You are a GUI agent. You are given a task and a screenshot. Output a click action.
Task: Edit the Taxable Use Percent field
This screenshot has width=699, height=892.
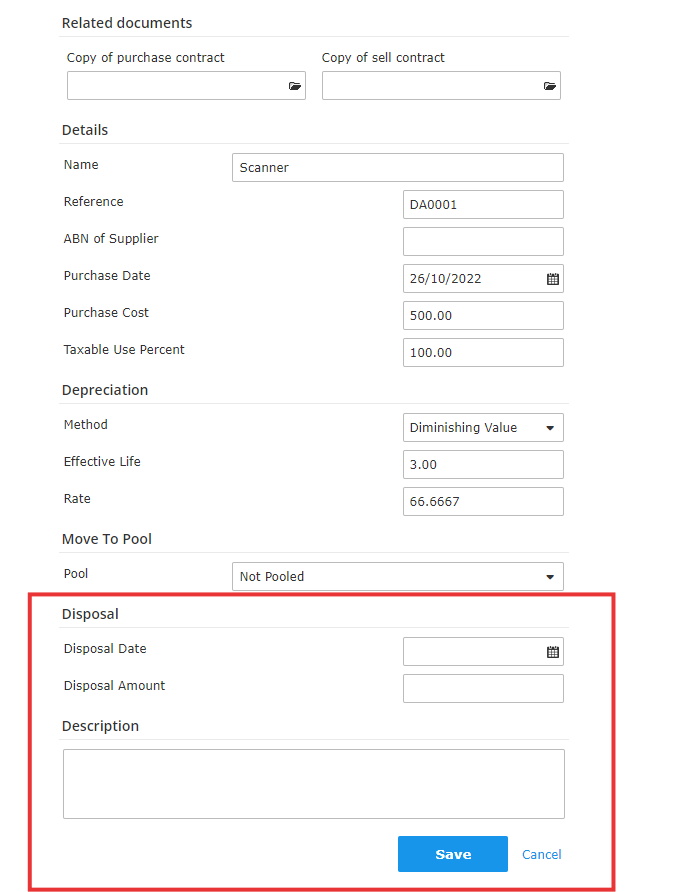483,353
